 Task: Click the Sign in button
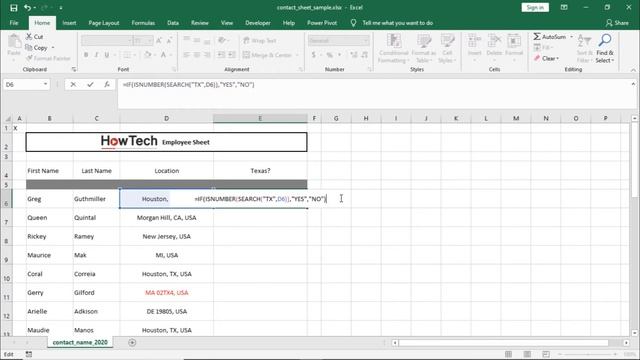point(535,7)
